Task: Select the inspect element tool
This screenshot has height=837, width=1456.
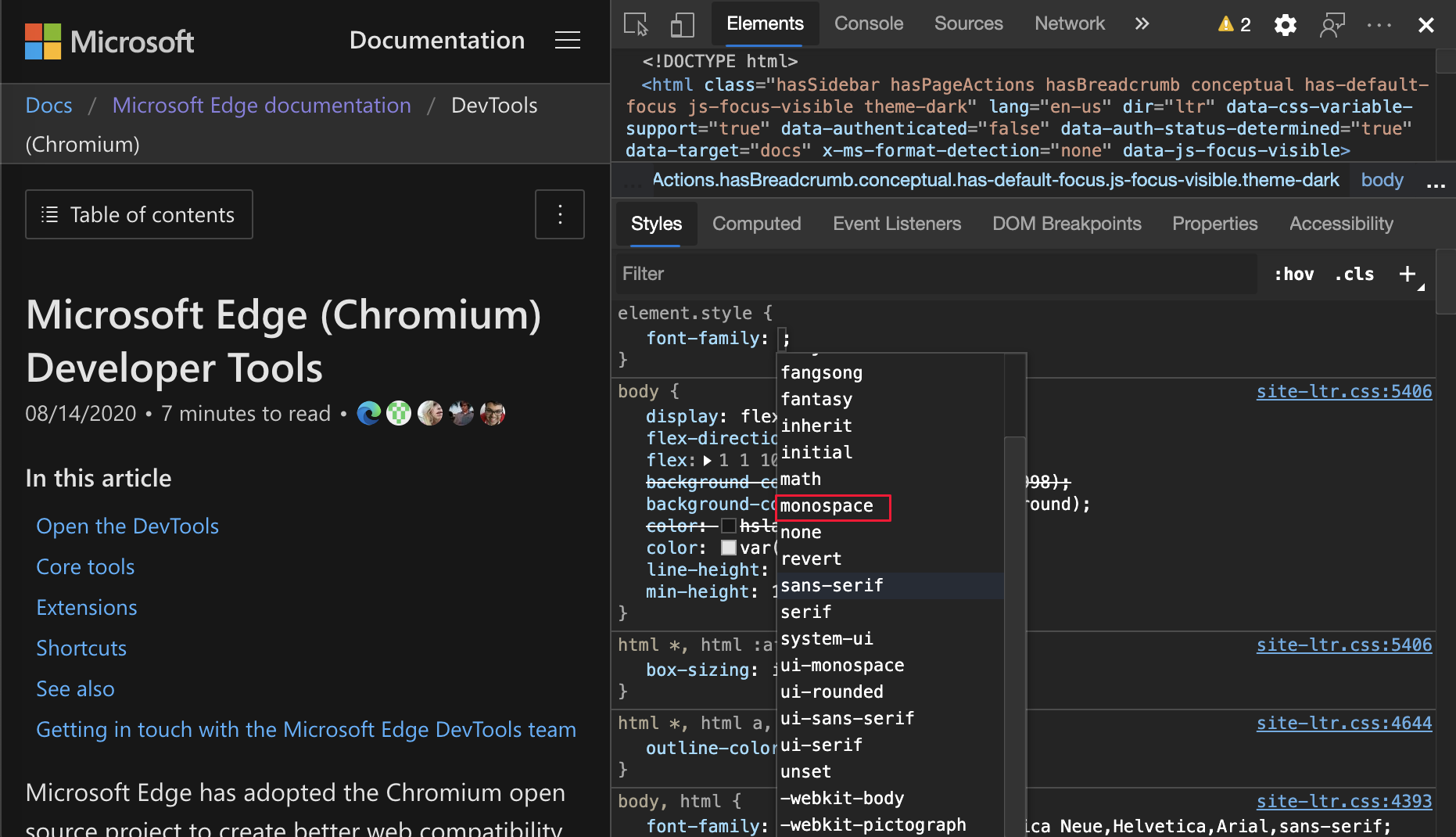Action: coord(635,24)
